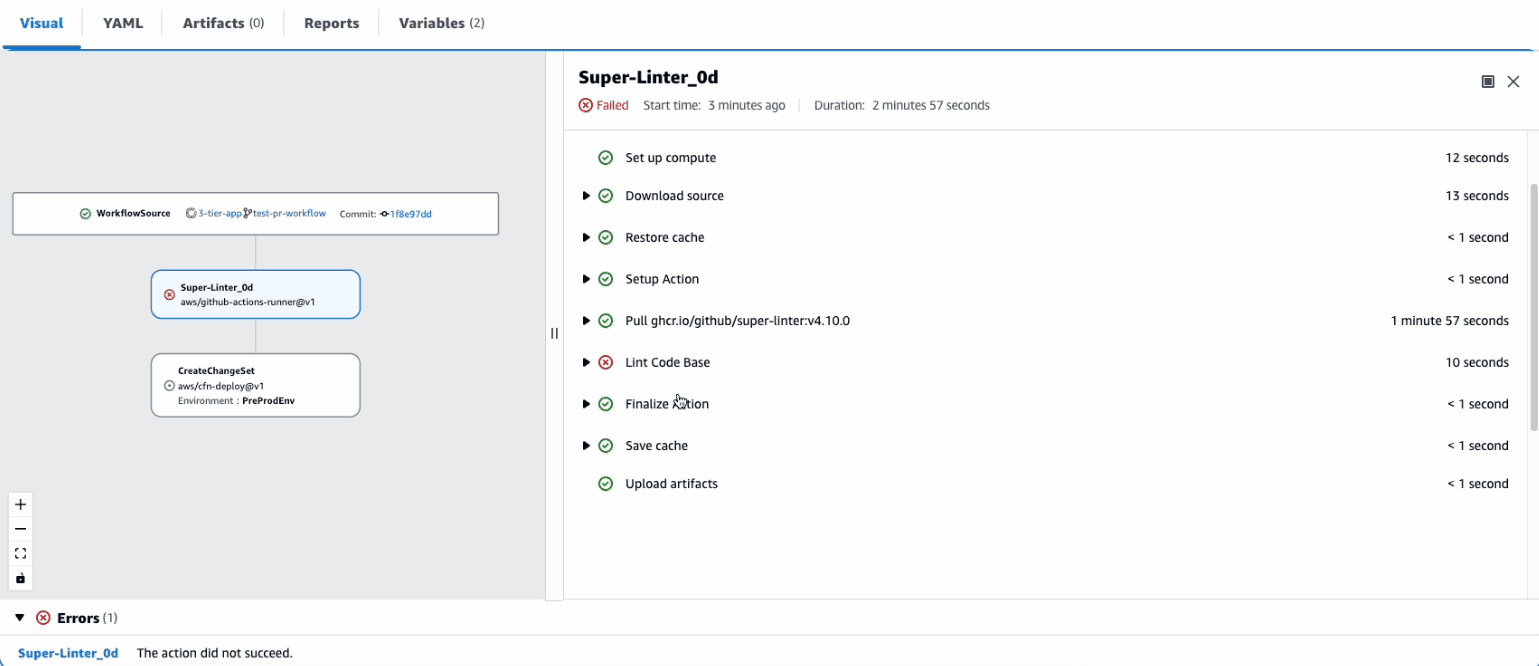1539x666 pixels.
Task: Click the Failed status icon in header
Action: pyautogui.click(x=586, y=105)
